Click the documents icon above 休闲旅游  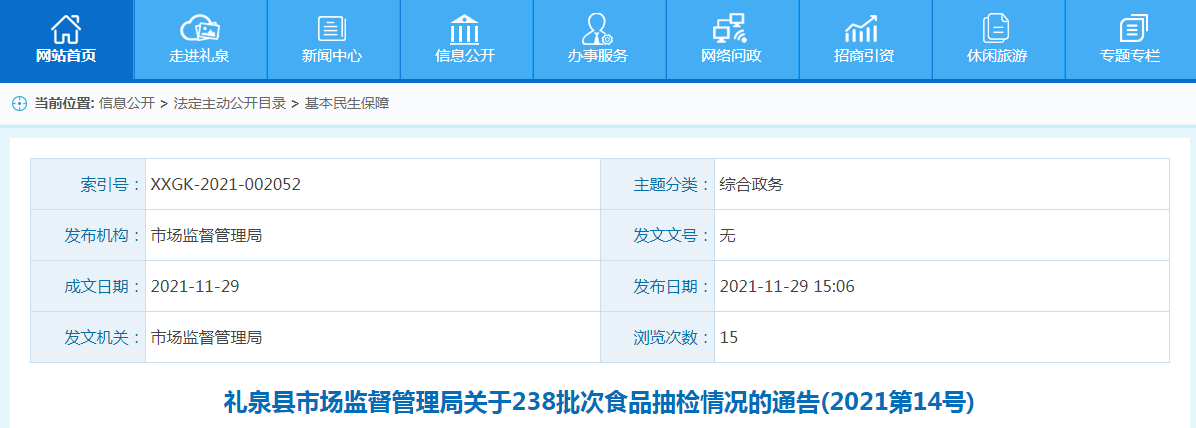pos(995,29)
